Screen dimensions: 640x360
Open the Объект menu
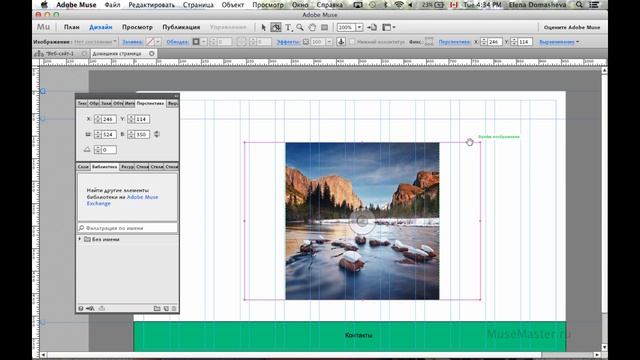[233, 5]
